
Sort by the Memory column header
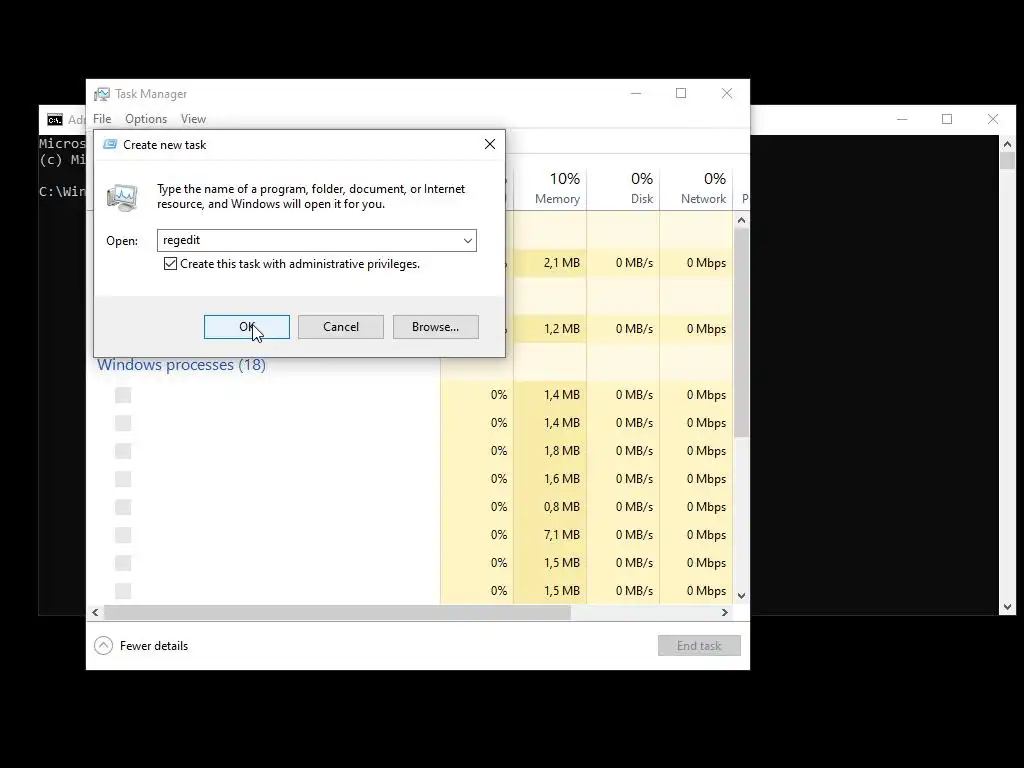(x=551, y=188)
